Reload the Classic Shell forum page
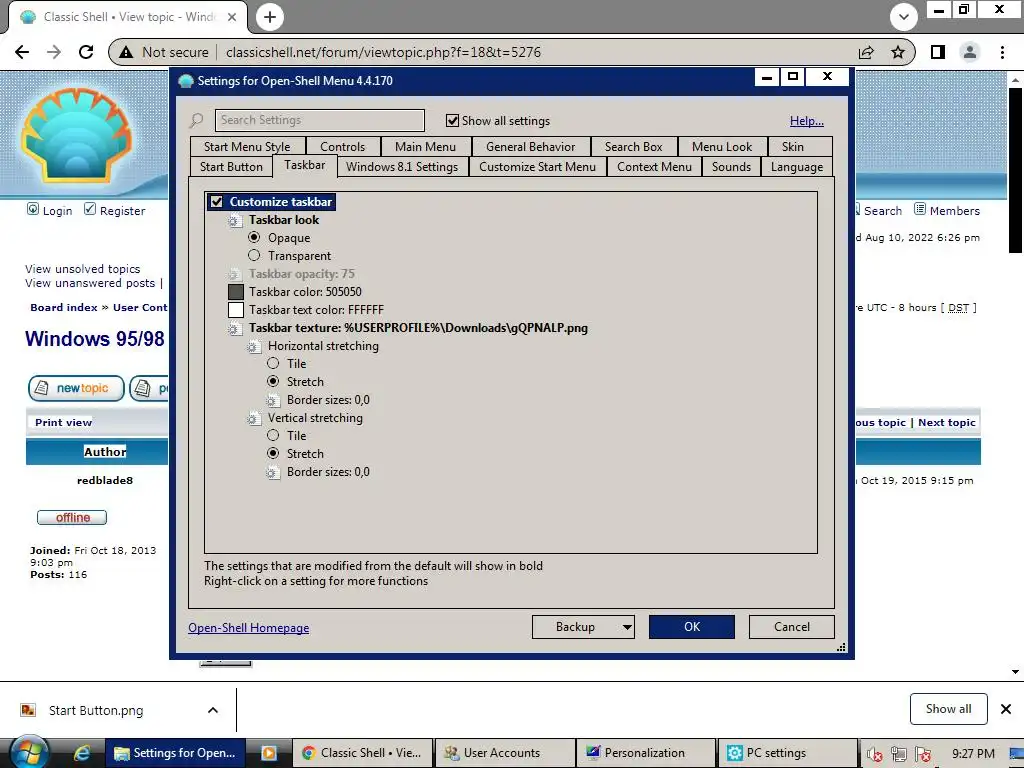1024x768 pixels. click(86, 52)
